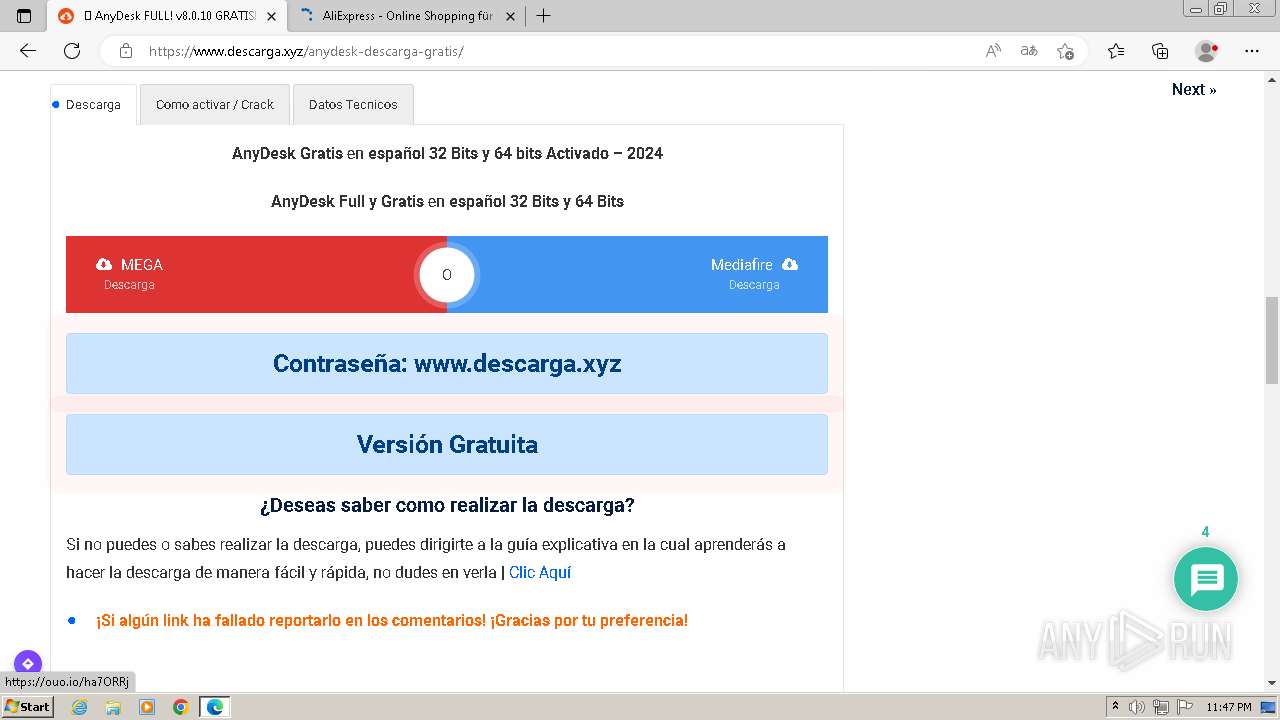Open Settings and more ellipsis menu
This screenshot has width=1280, height=720.
tap(1252, 51)
